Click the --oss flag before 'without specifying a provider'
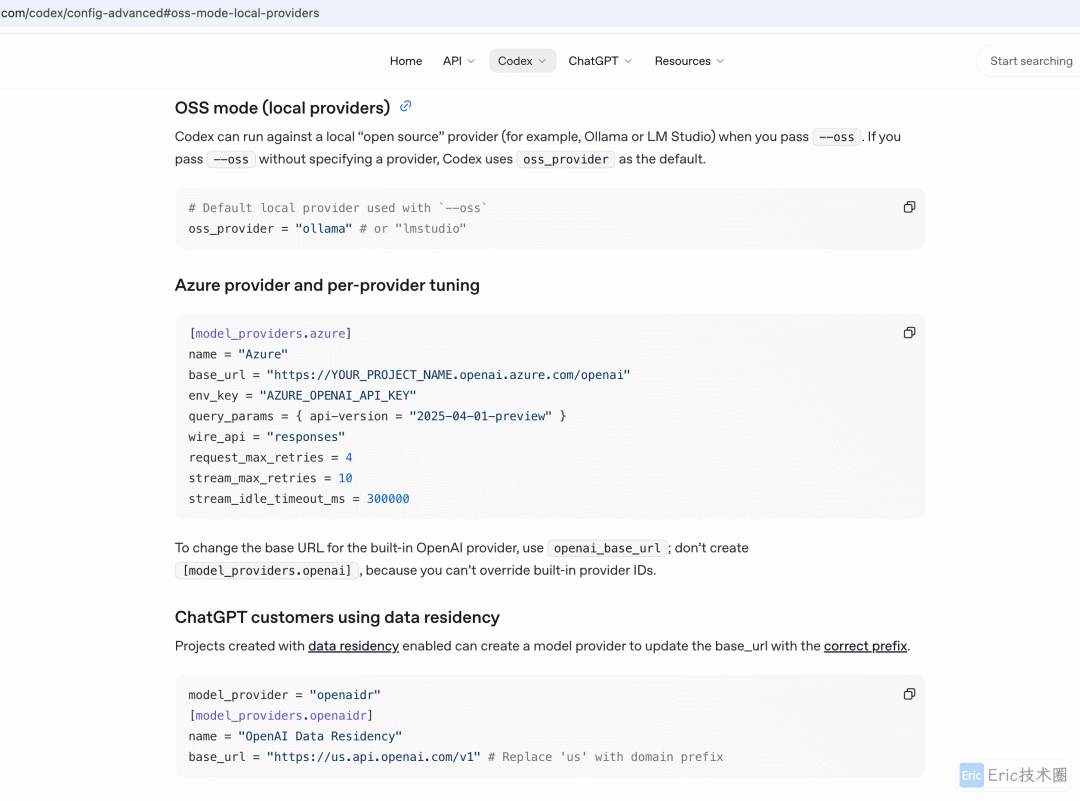Viewport: 1080px width, 801px height. pyautogui.click(x=231, y=159)
